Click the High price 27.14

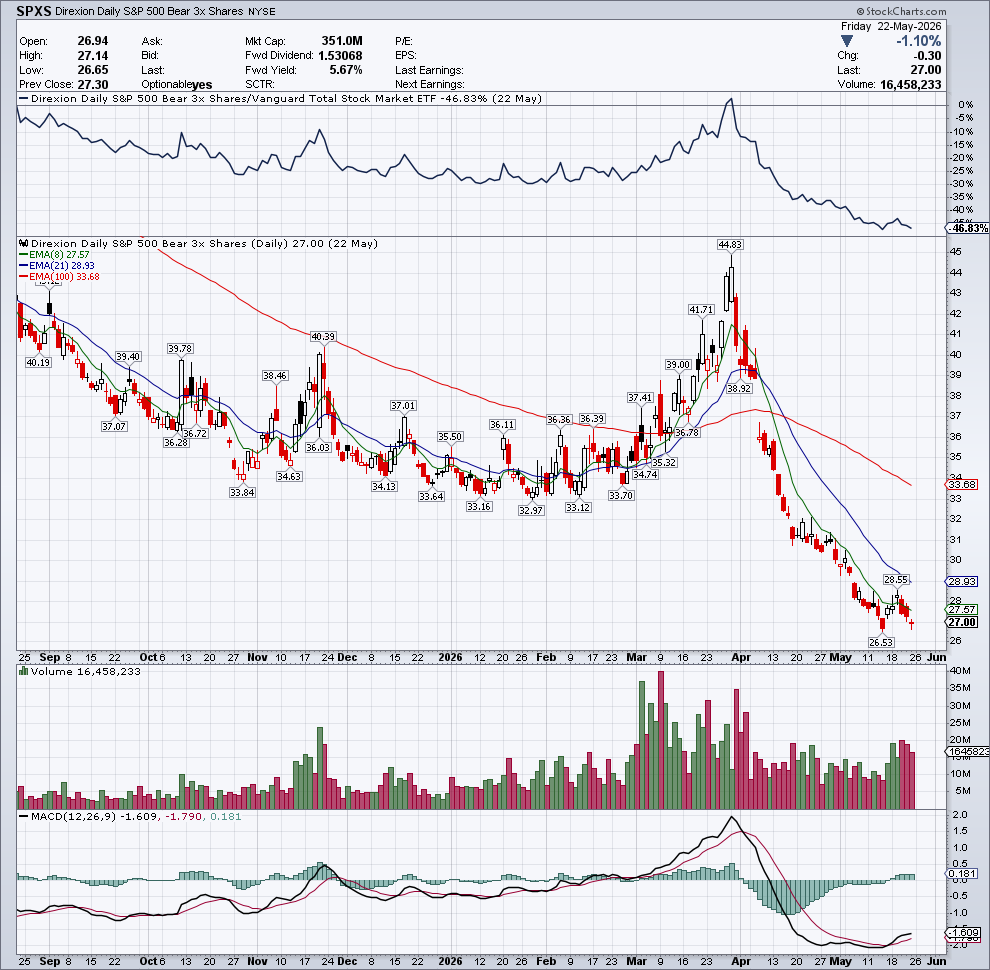tap(93, 56)
